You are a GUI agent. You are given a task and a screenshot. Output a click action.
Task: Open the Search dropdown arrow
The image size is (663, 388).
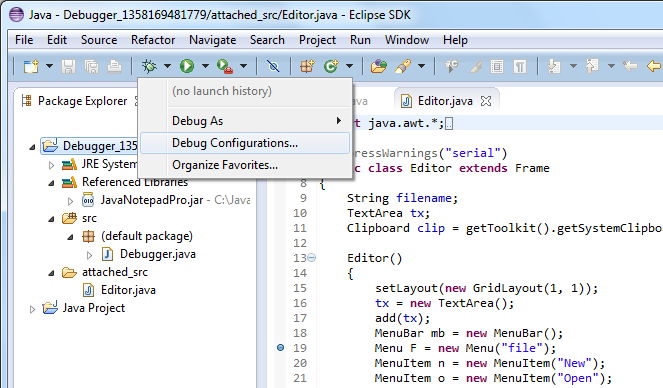pos(421,66)
